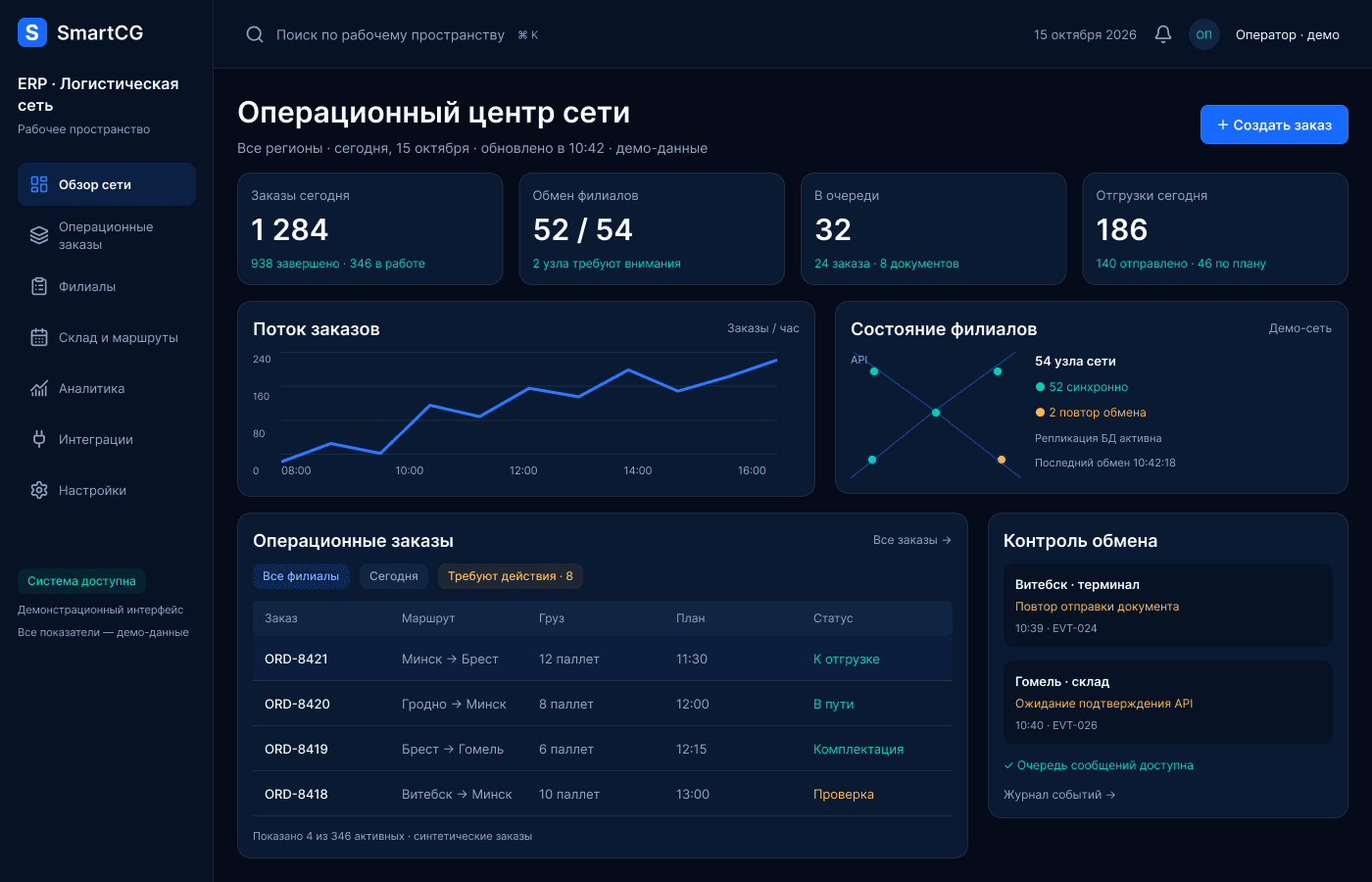Click the Аналитика chart icon

point(39,388)
